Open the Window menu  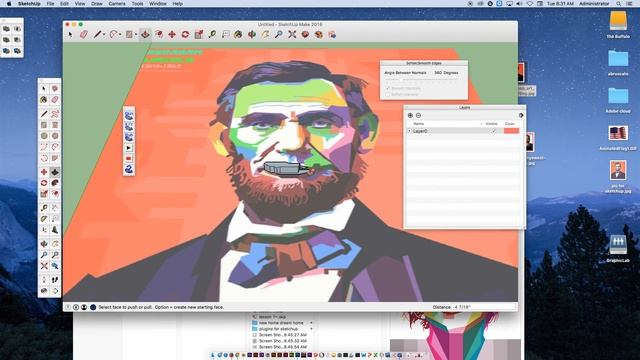click(158, 4)
